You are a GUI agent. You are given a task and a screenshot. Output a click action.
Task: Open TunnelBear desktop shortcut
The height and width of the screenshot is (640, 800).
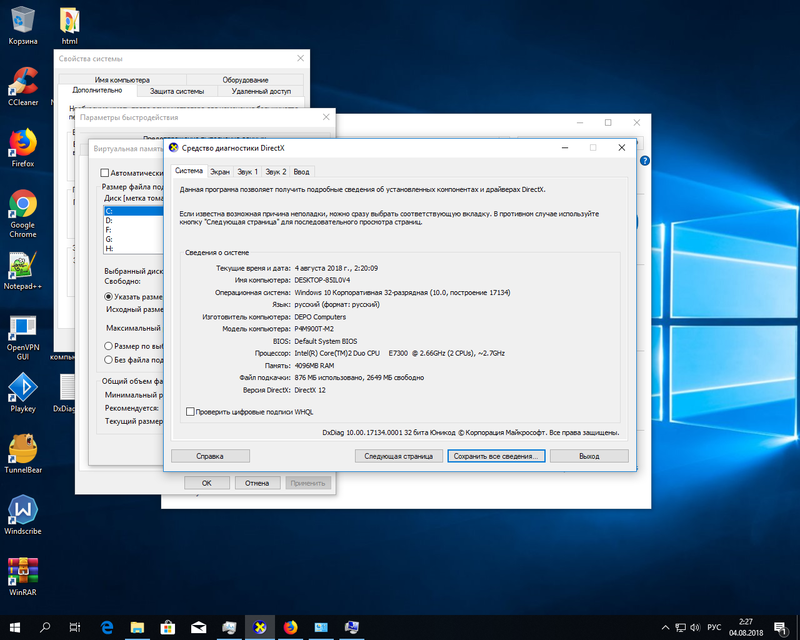[22, 454]
